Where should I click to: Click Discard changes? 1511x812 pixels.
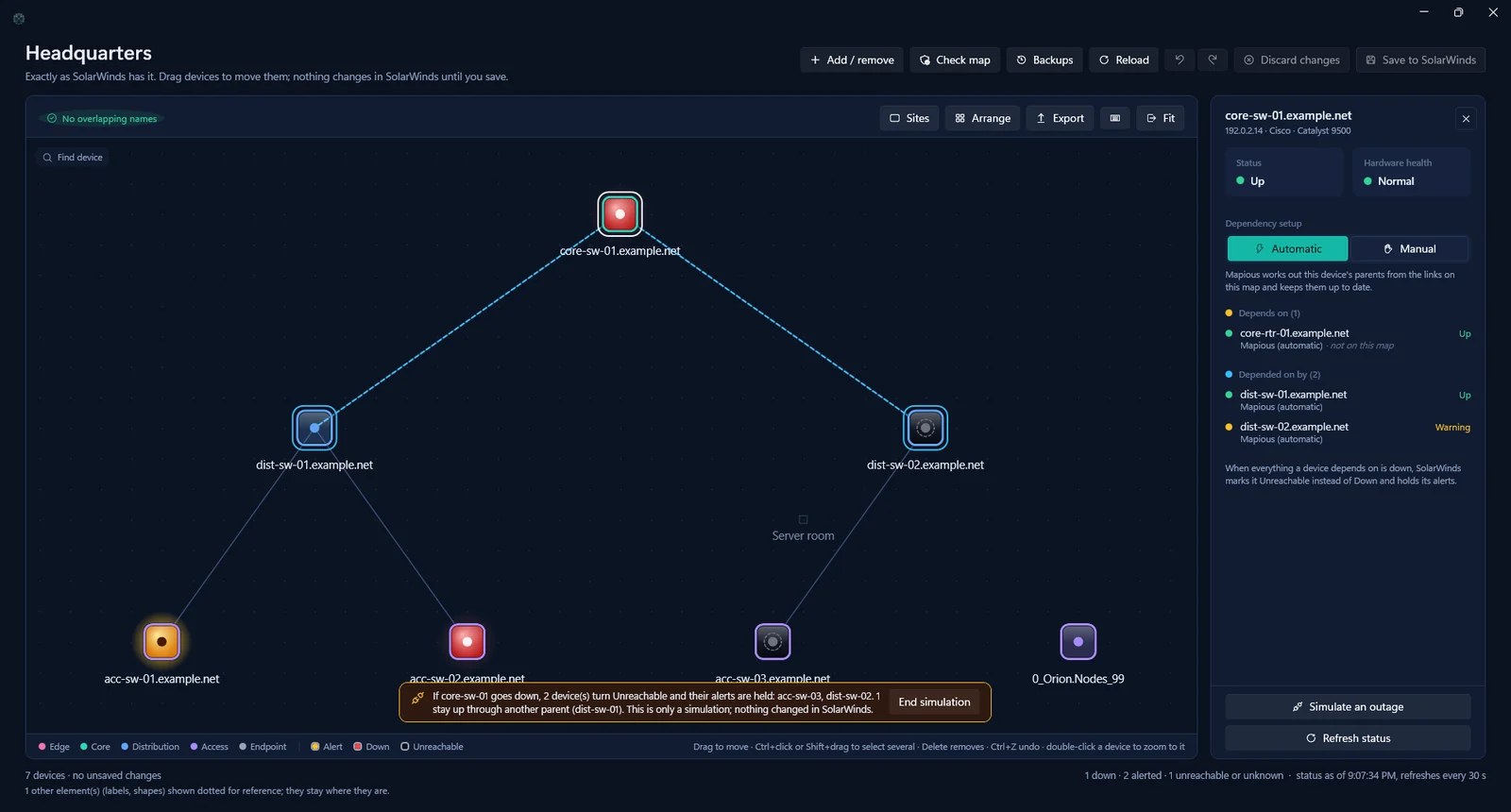[1292, 59]
